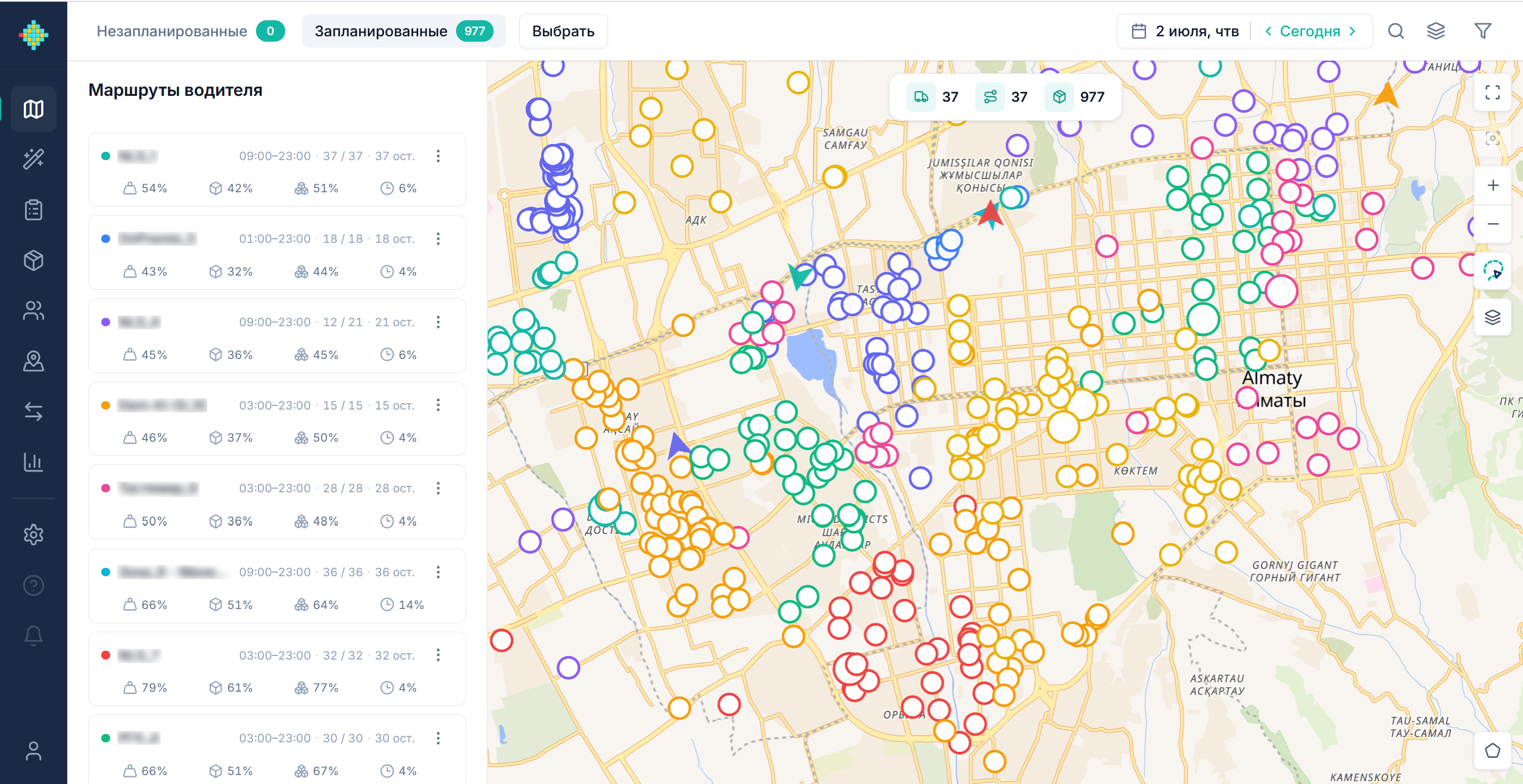Toggle the top bar layers icon
The height and width of the screenshot is (784, 1523).
pos(1436,31)
